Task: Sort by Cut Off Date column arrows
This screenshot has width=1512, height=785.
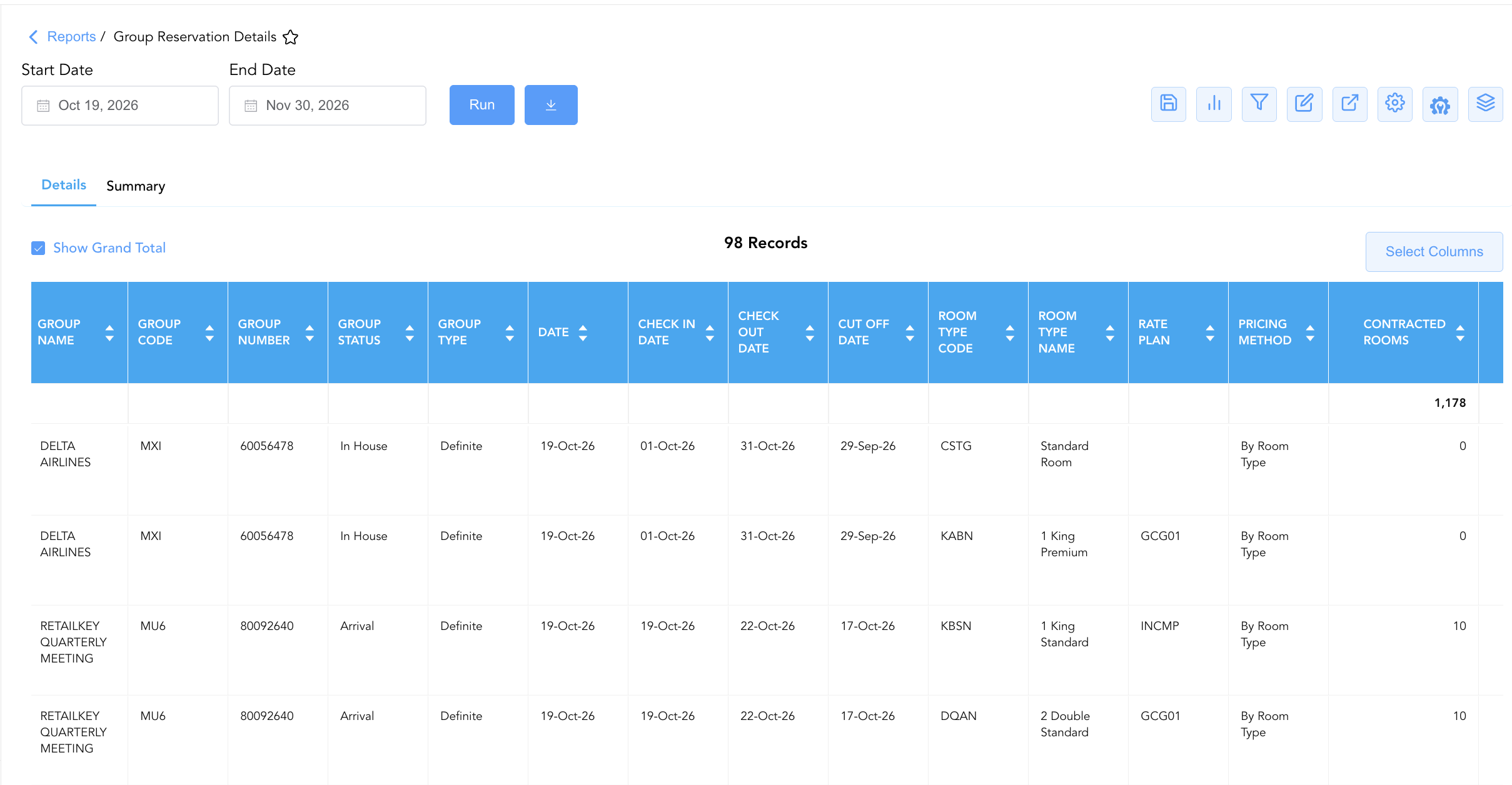Action: click(x=910, y=332)
